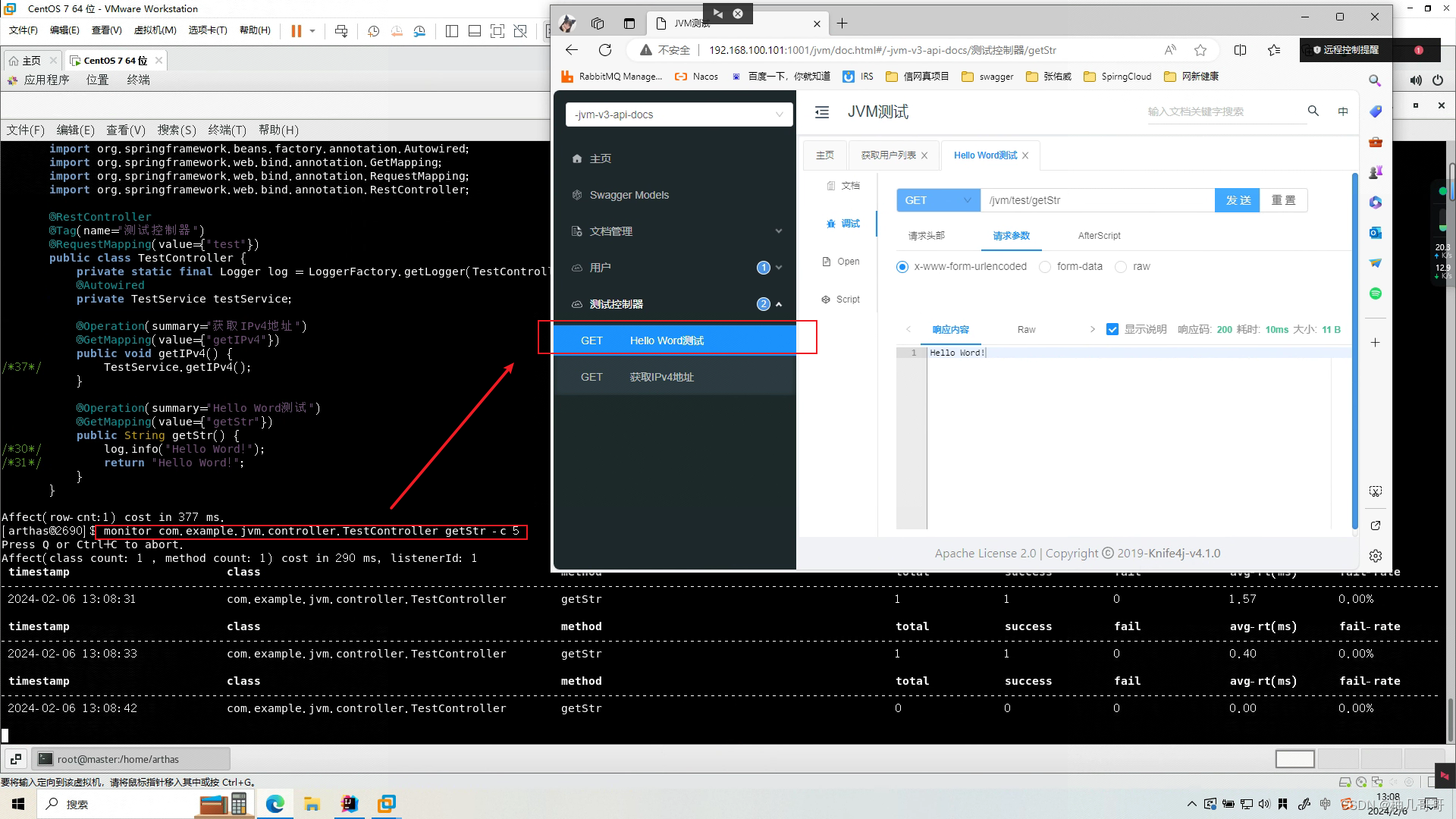Open the -jvm-v3-api-docs group dropdown

click(679, 115)
